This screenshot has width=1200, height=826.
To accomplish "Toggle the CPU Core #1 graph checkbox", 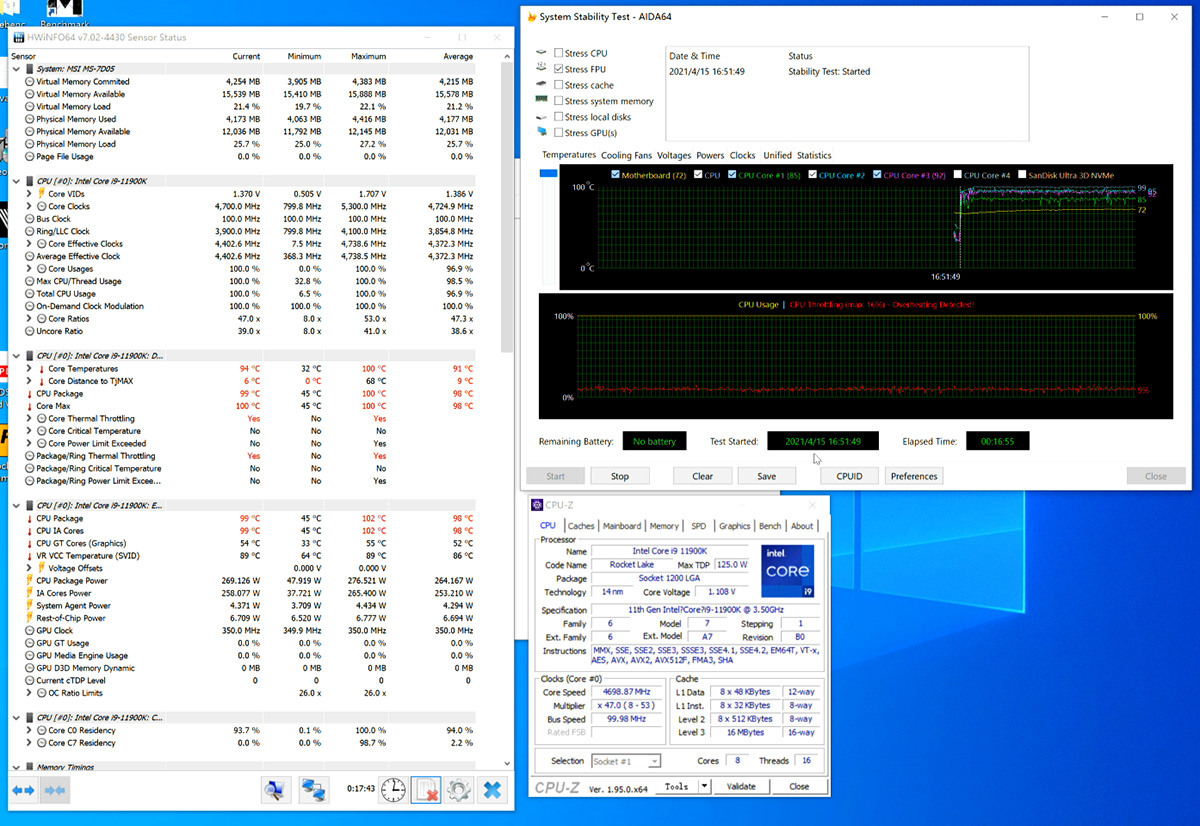I will coord(732,175).
